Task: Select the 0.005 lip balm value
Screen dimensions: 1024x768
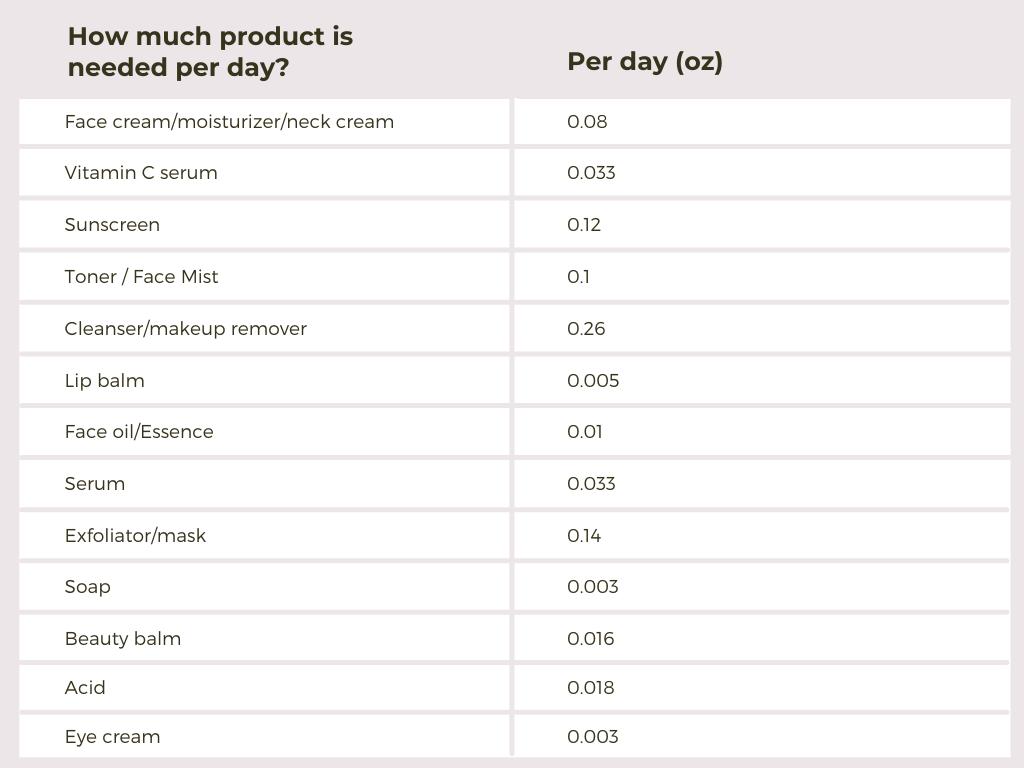Action: tap(593, 381)
